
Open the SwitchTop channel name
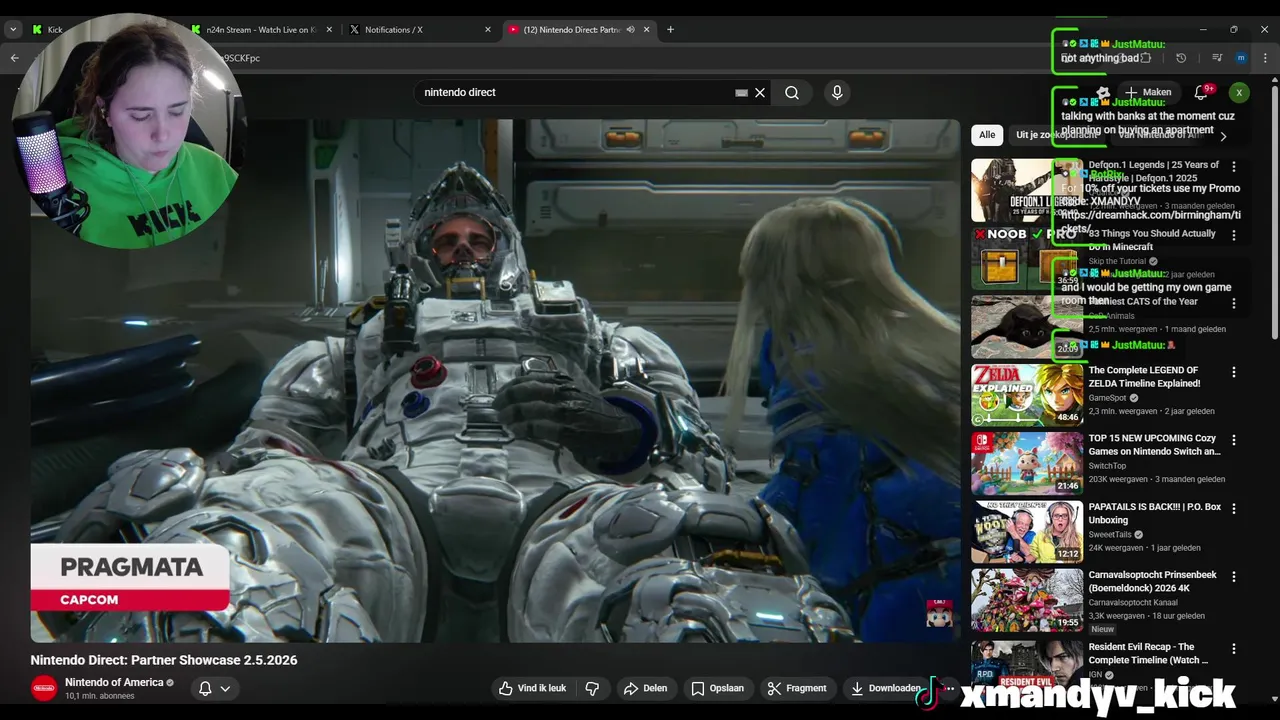tap(1107, 466)
